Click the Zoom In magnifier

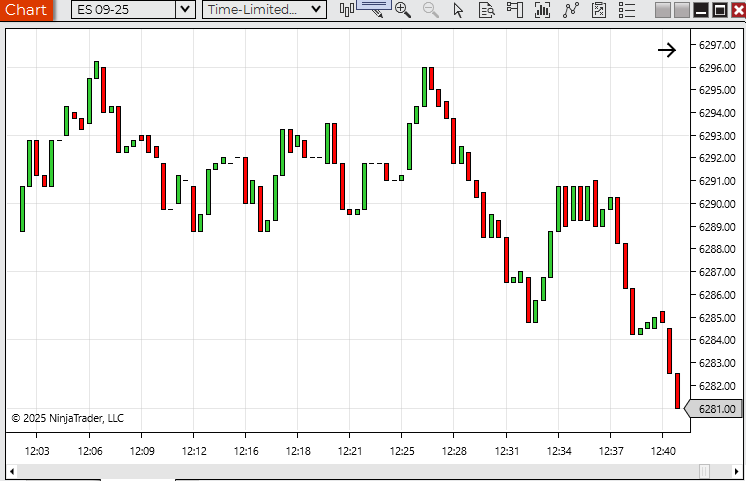click(x=402, y=10)
